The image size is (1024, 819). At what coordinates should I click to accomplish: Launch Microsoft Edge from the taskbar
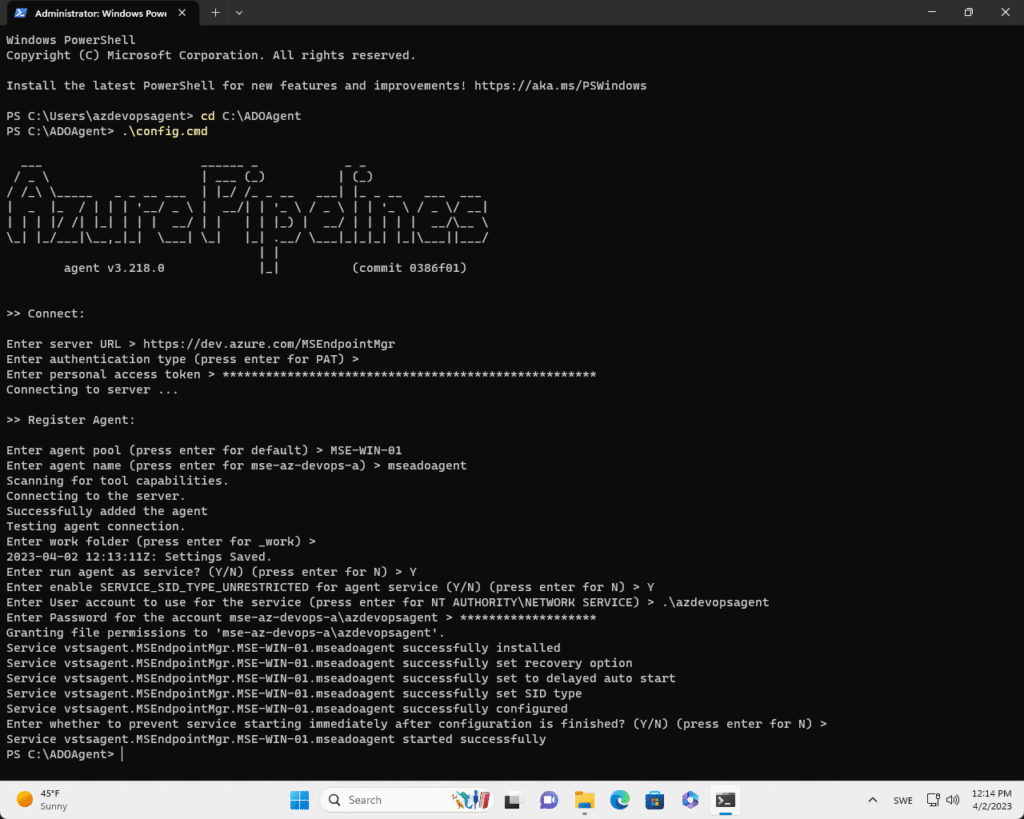coord(620,800)
